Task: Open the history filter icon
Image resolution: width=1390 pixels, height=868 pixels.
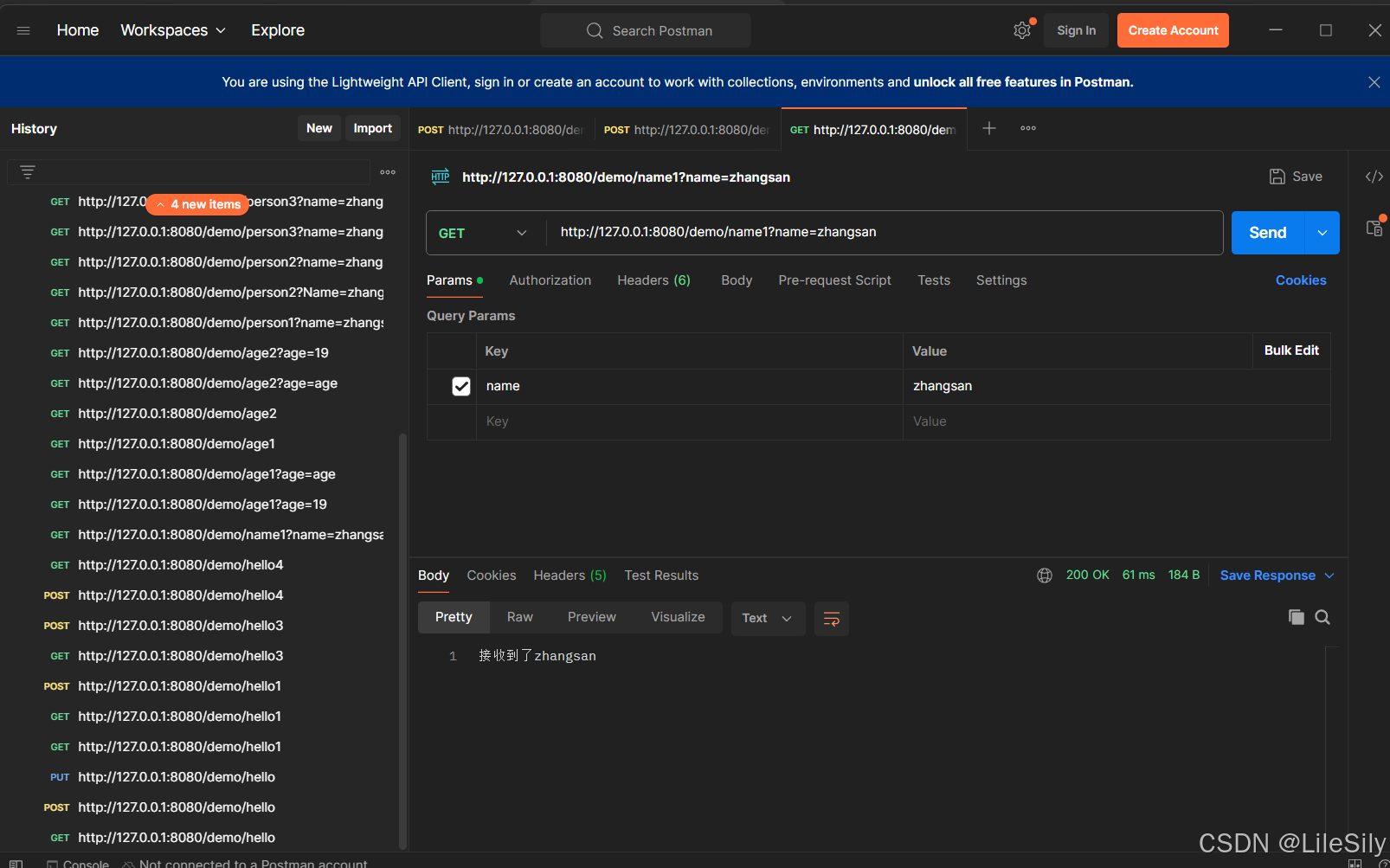Action: 28,172
